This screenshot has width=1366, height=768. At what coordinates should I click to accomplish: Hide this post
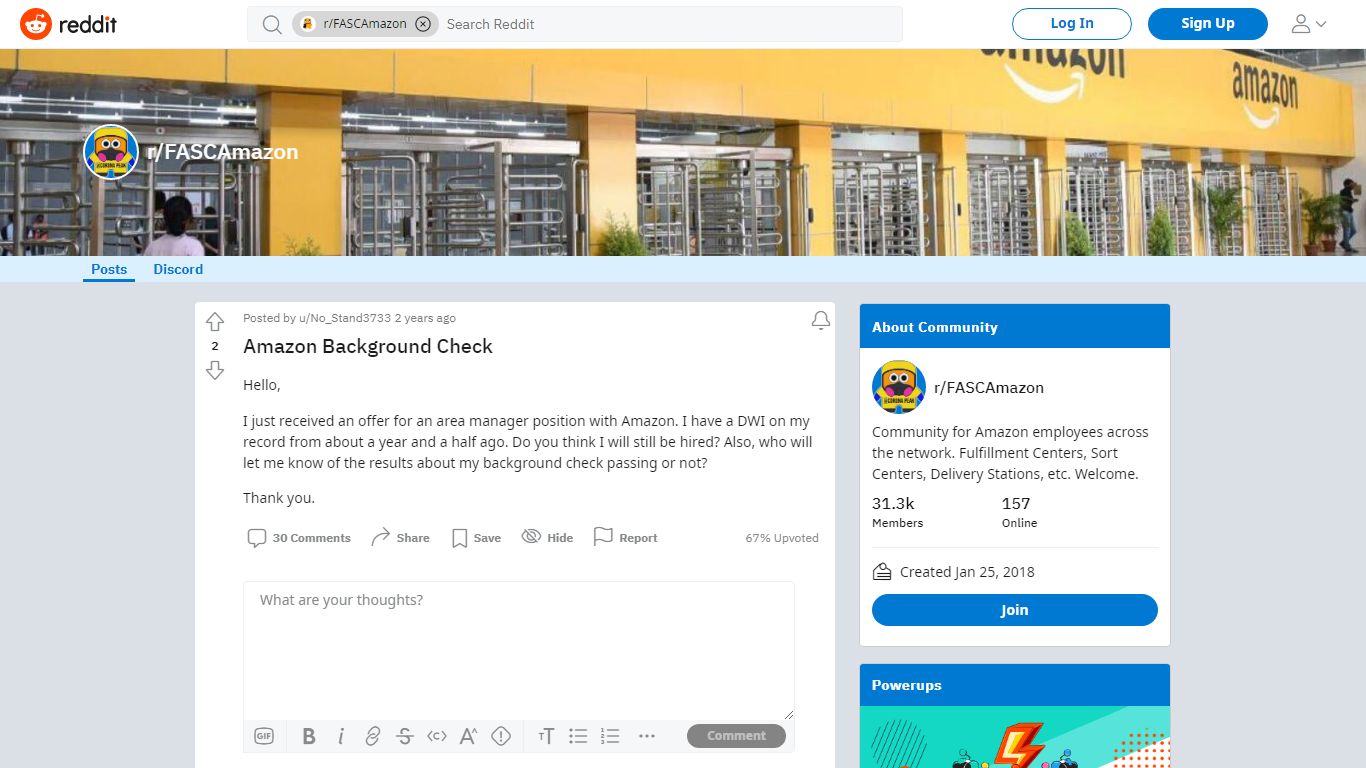547,538
